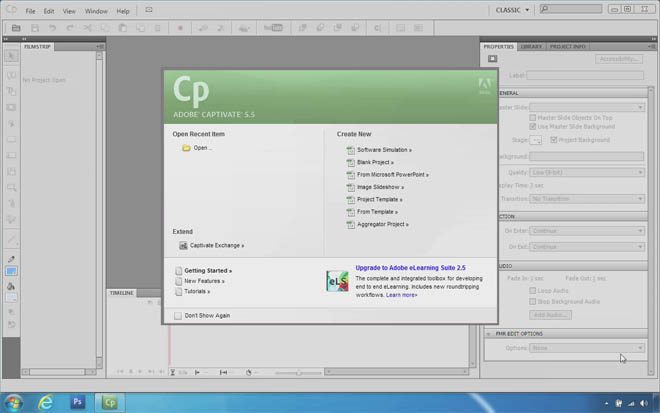This screenshot has height=413, width=660.
Task: Open the Transition dropdown
Action: point(587,199)
